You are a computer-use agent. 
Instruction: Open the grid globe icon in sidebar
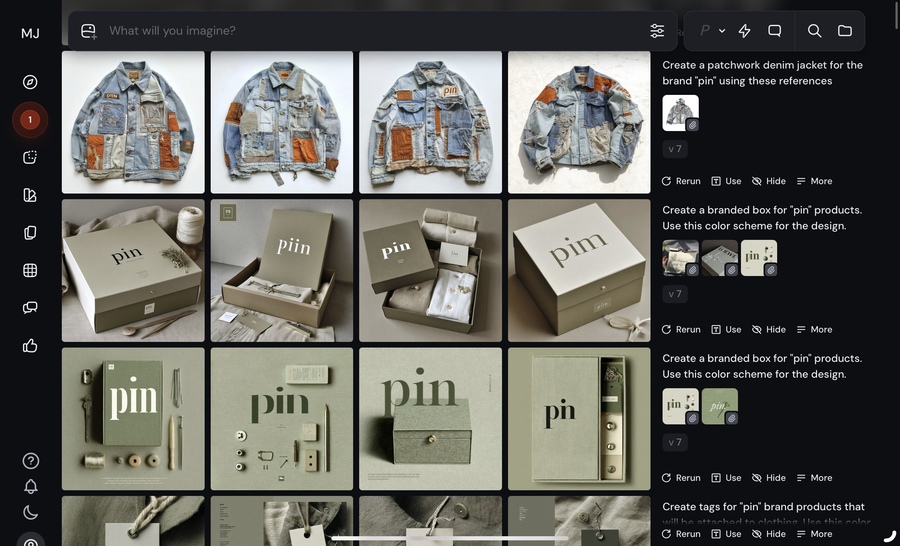click(x=30, y=270)
